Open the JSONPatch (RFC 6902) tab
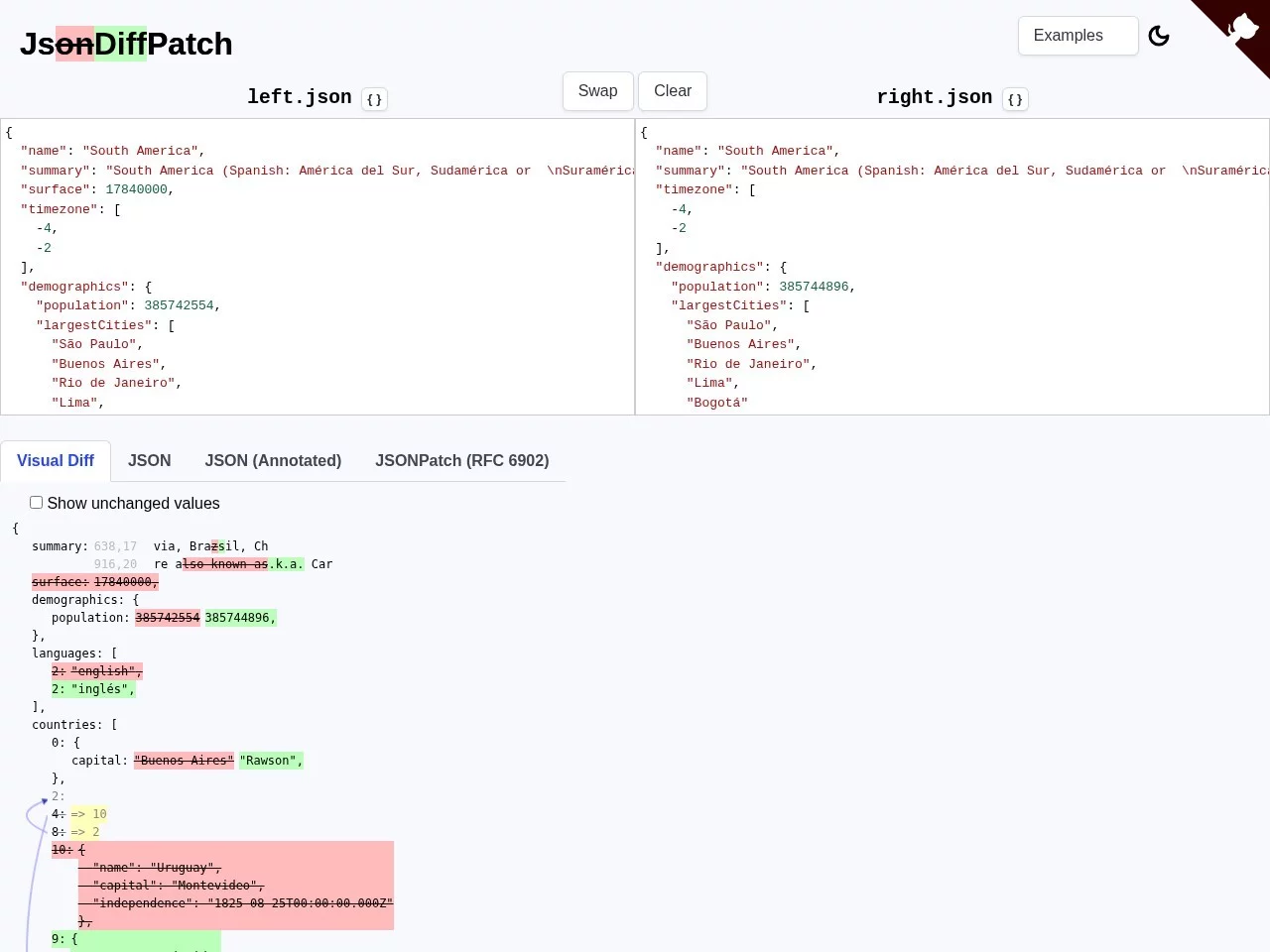1270x952 pixels. click(461, 460)
